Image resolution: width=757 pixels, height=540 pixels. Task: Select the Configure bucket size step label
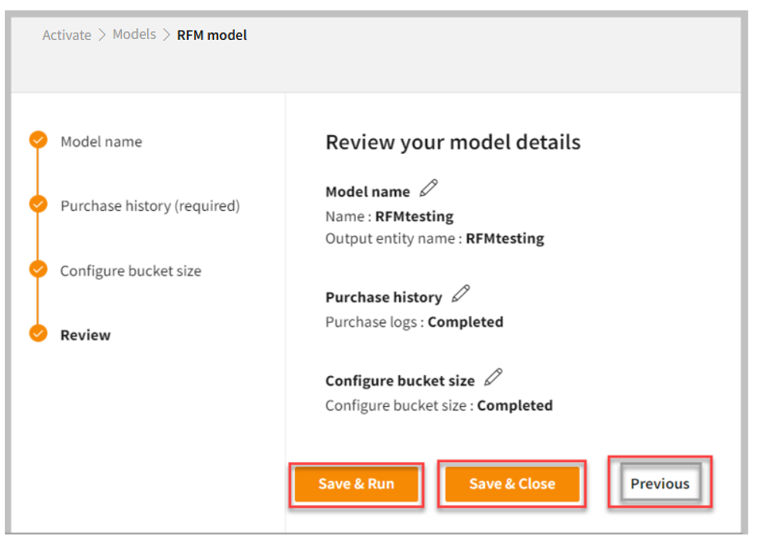pyautogui.click(x=130, y=271)
